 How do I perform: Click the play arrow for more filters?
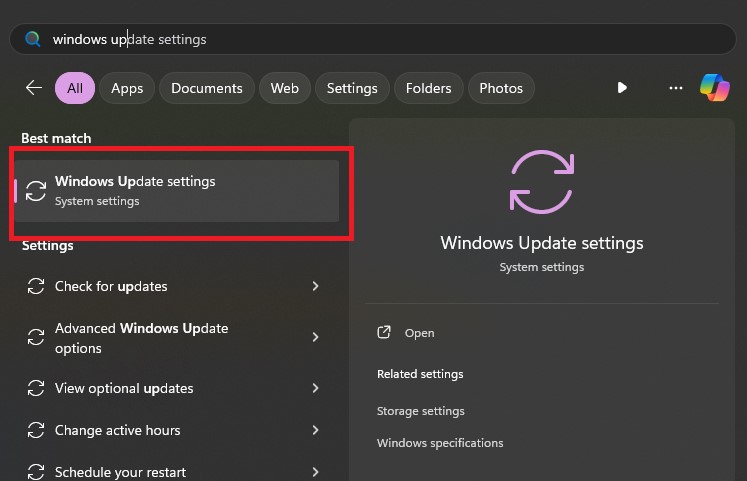click(x=622, y=88)
